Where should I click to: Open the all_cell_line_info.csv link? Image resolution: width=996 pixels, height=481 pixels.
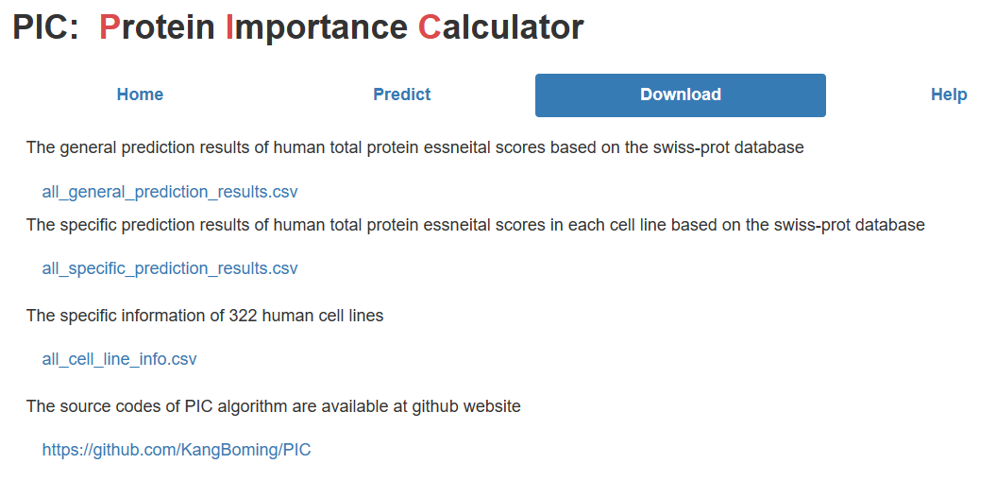119,359
